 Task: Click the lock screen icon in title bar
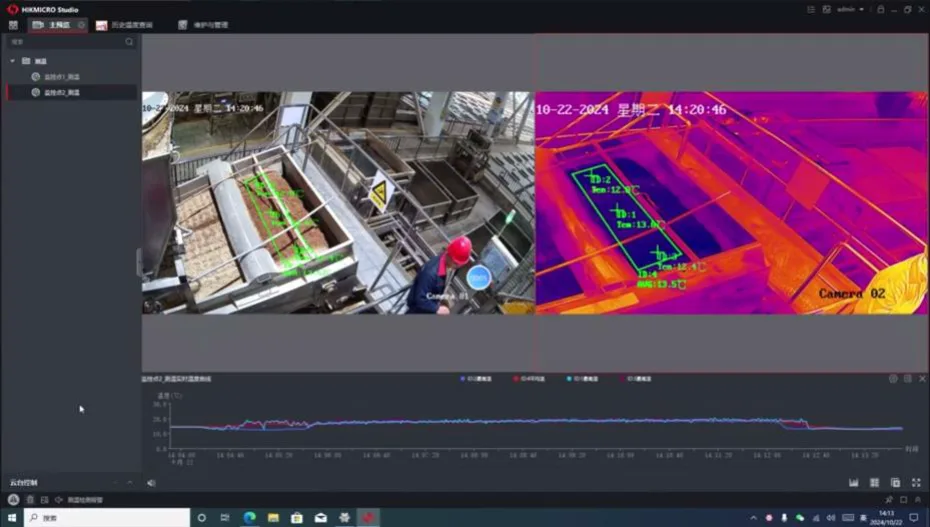pos(880,9)
